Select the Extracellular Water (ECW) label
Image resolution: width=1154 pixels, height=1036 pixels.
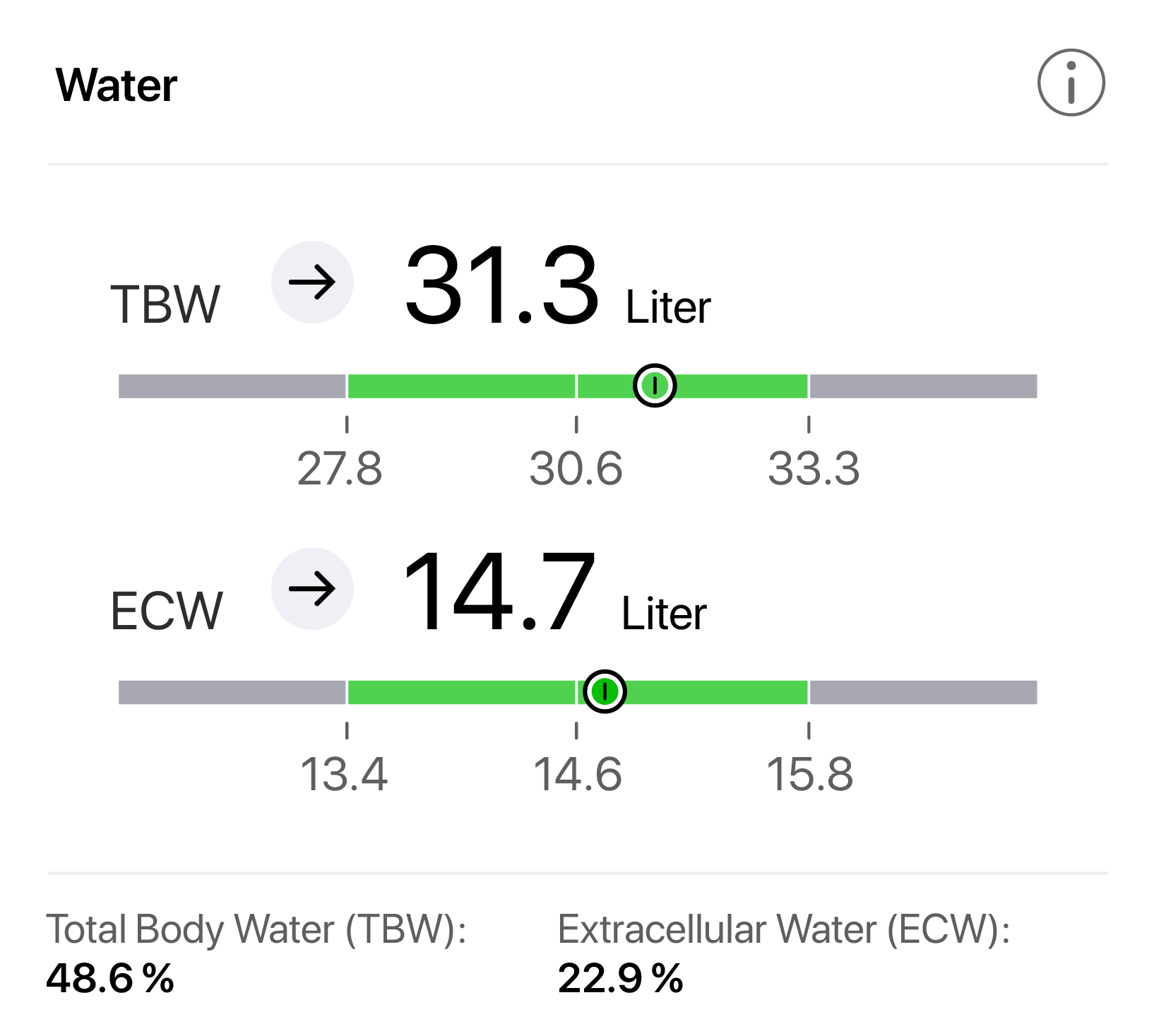click(784, 929)
